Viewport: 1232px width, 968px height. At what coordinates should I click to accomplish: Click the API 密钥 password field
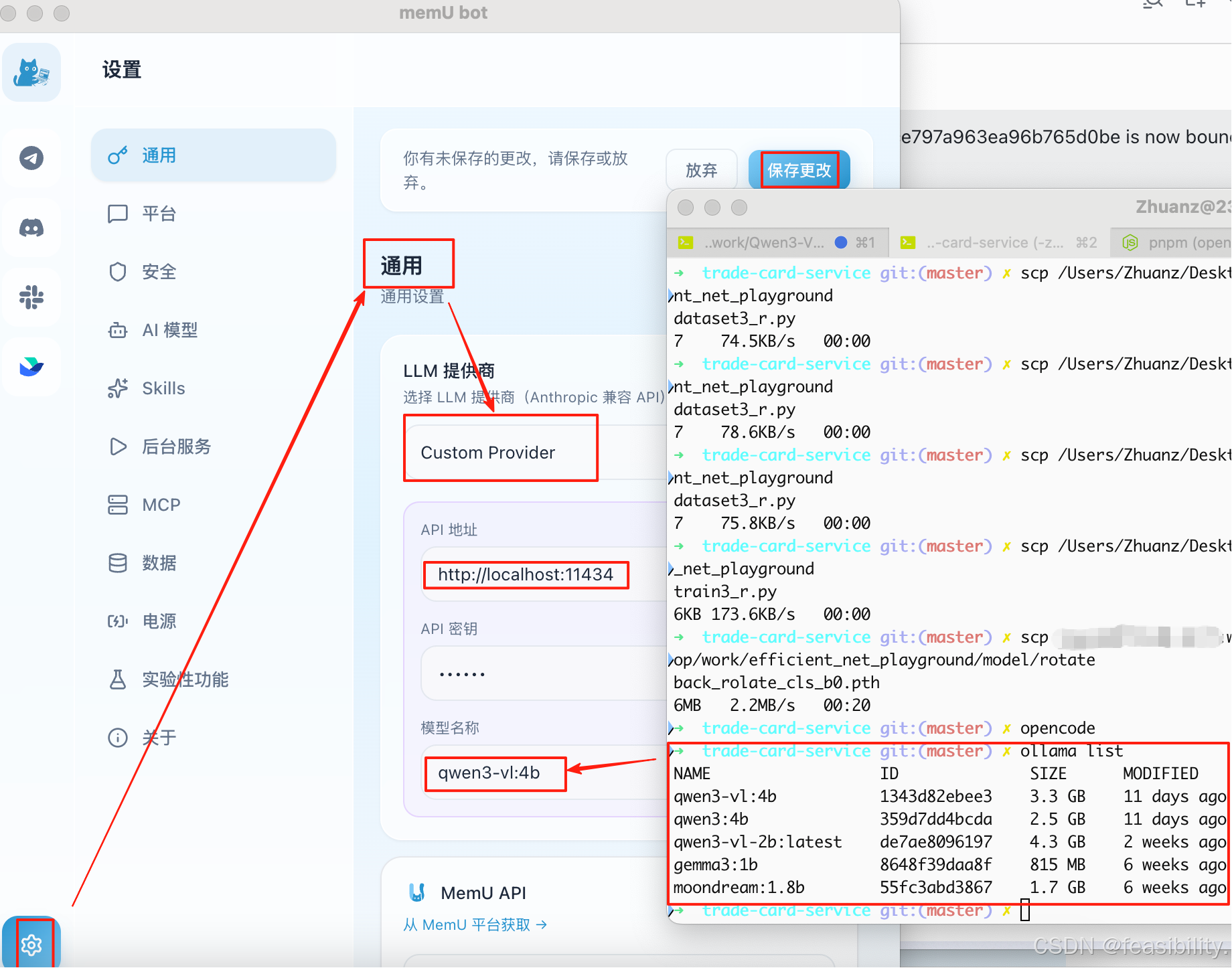(x=544, y=673)
